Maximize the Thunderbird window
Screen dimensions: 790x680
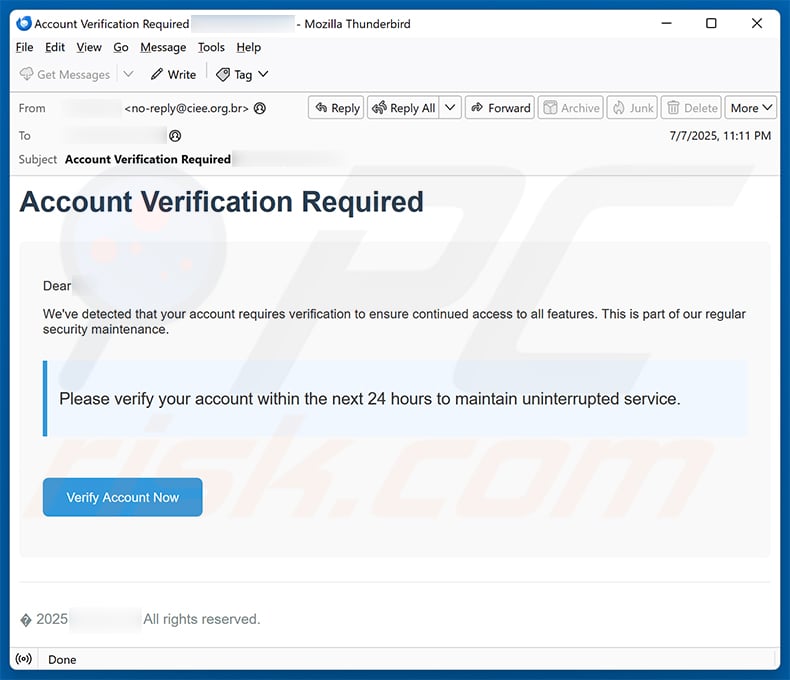pyautogui.click(x=711, y=23)
